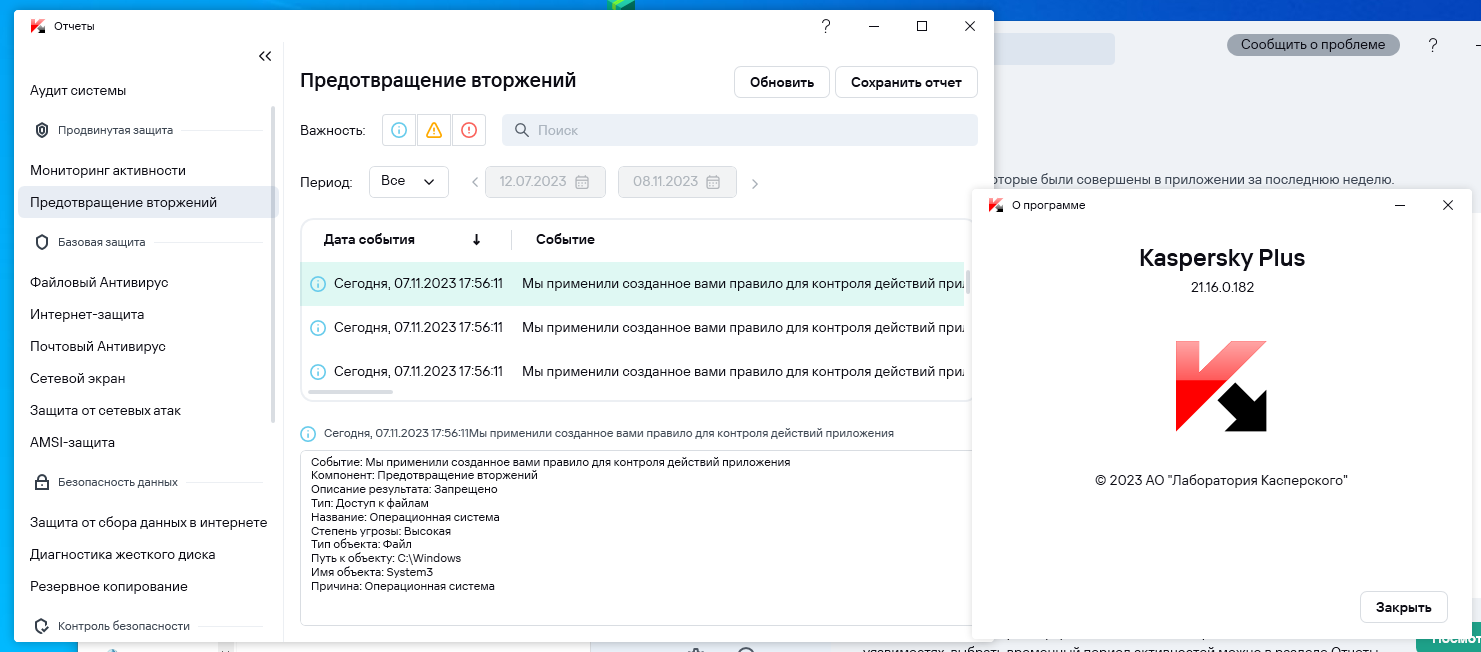Click the Дата события column header
Image resolution: width=1481 pixels, height=652 pixels.
point(369,240)
